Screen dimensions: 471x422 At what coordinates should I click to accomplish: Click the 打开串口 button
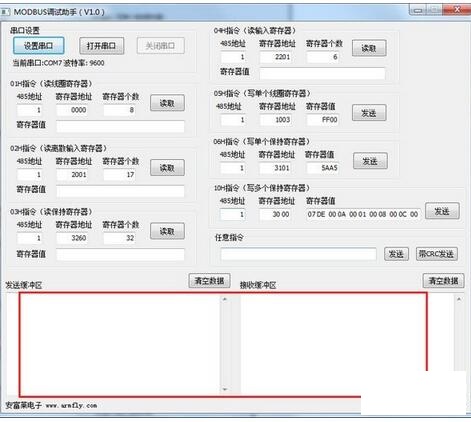101,46
